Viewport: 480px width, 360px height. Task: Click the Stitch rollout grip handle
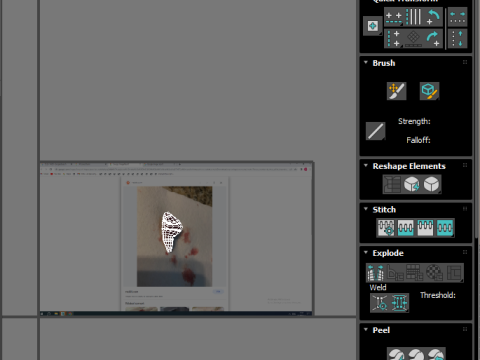465,209
